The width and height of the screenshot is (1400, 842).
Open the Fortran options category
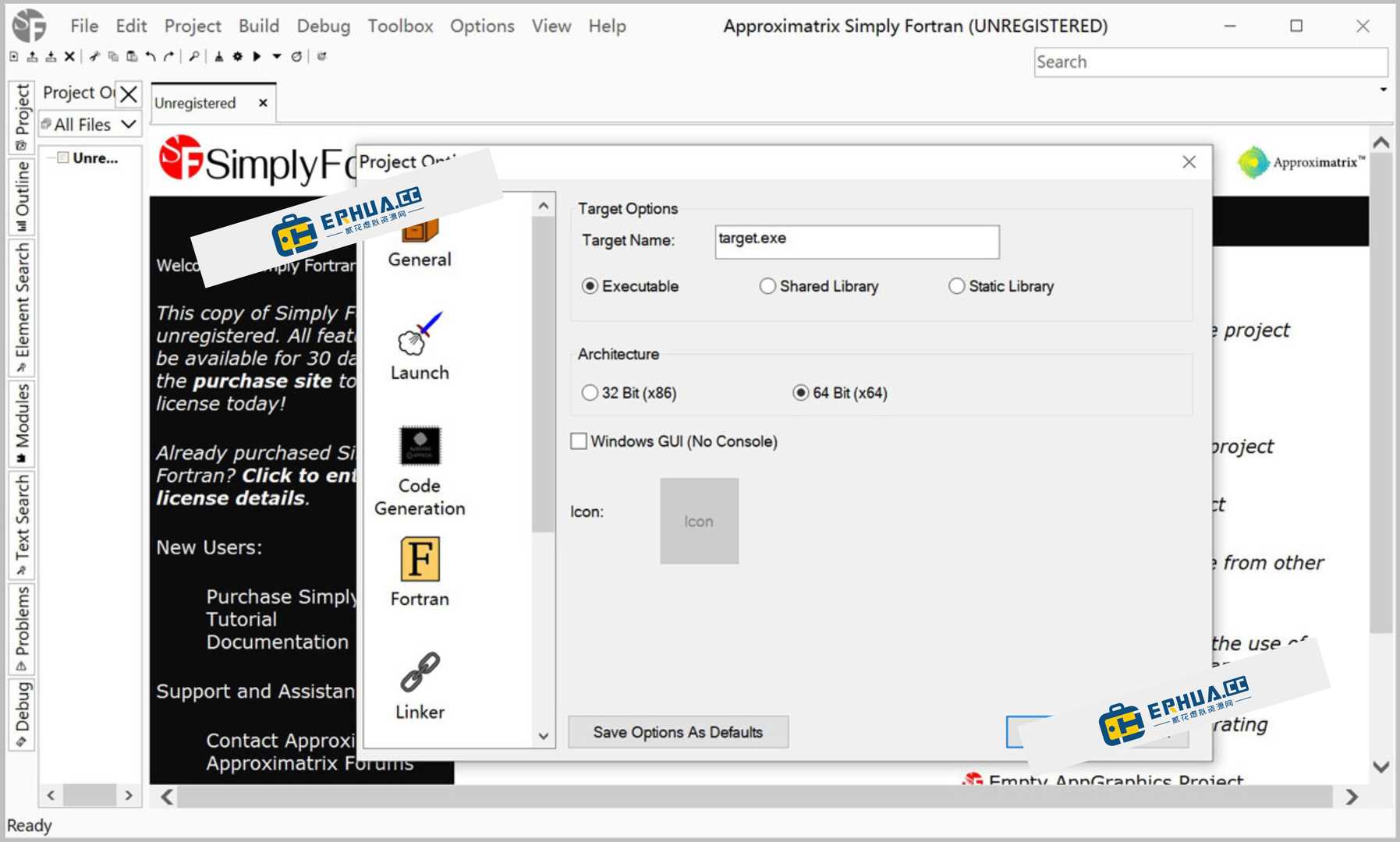[x=420, y=573]
